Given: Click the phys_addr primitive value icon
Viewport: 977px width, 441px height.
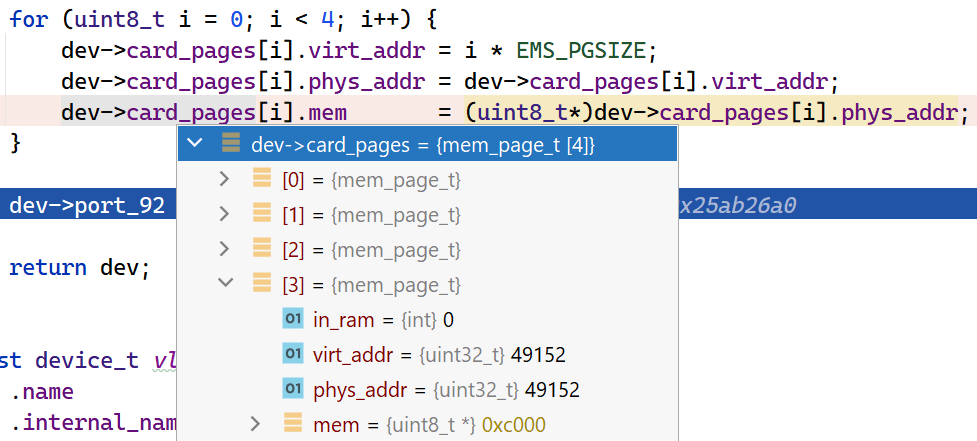Looking at the screenshot, I should point(293,389).
